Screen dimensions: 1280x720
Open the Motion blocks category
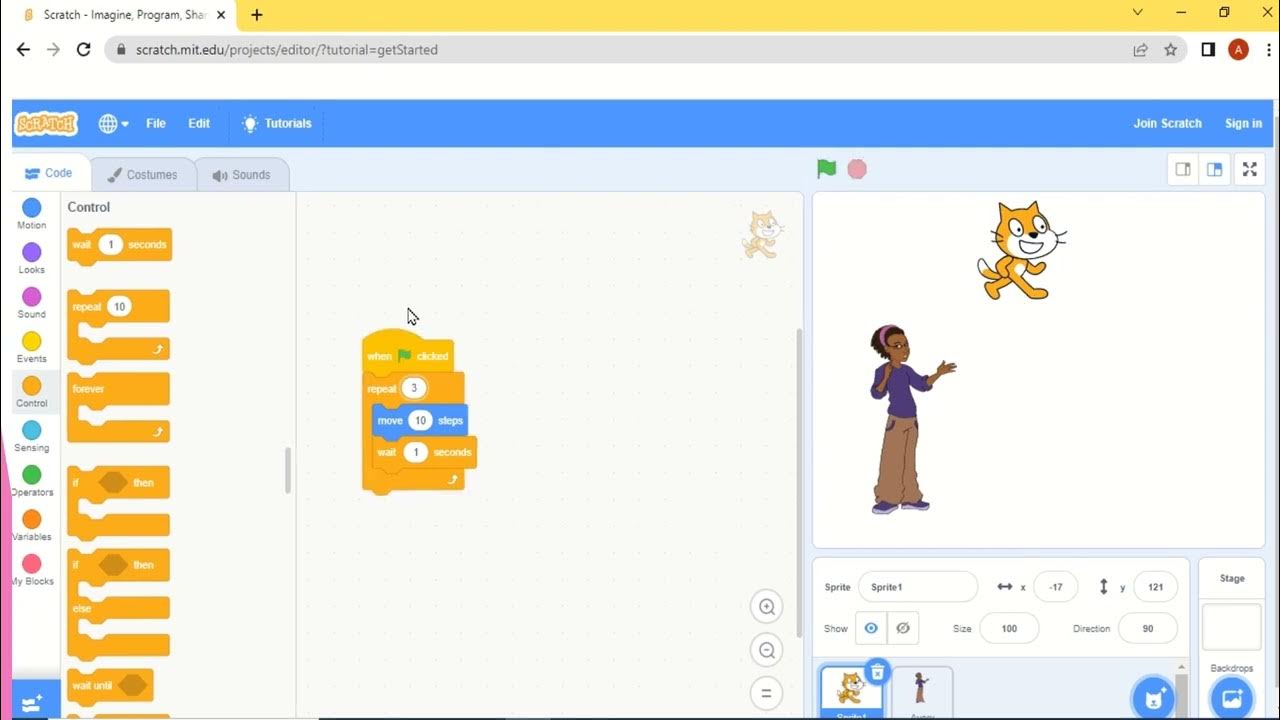pyautogui.click(x=32, y=214)
